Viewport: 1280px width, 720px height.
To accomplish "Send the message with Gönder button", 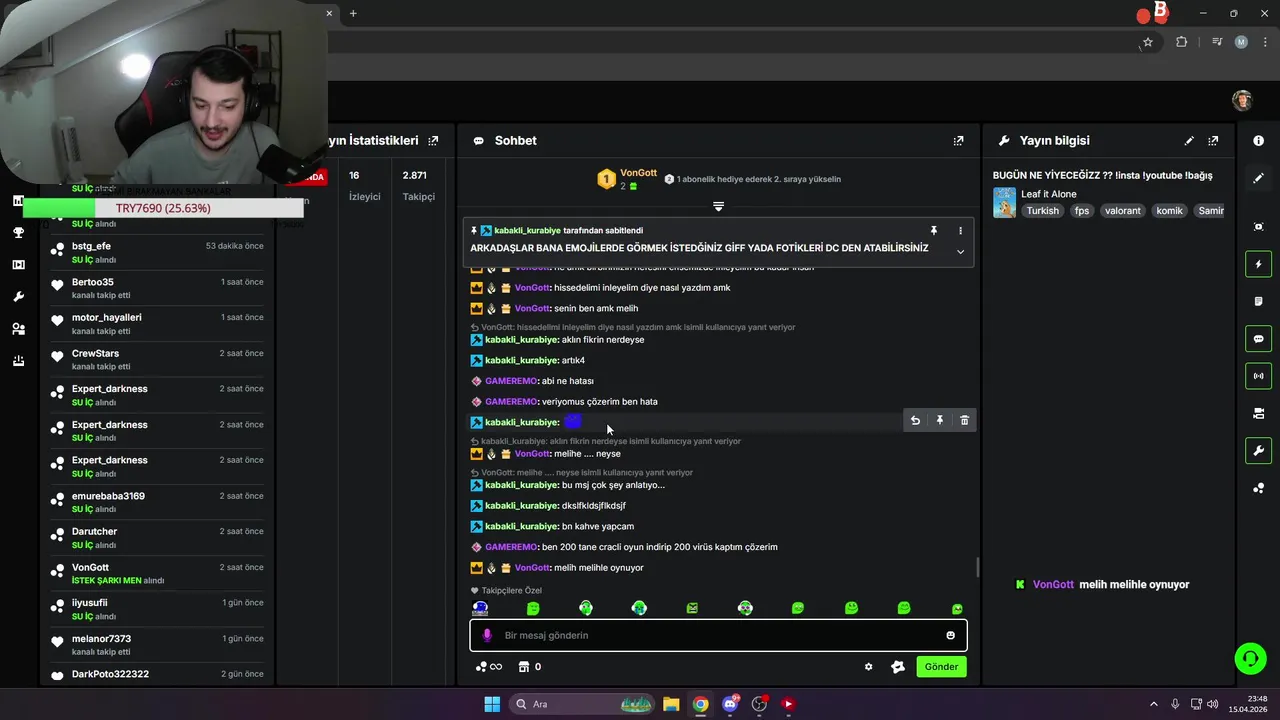I will point(941,667).
